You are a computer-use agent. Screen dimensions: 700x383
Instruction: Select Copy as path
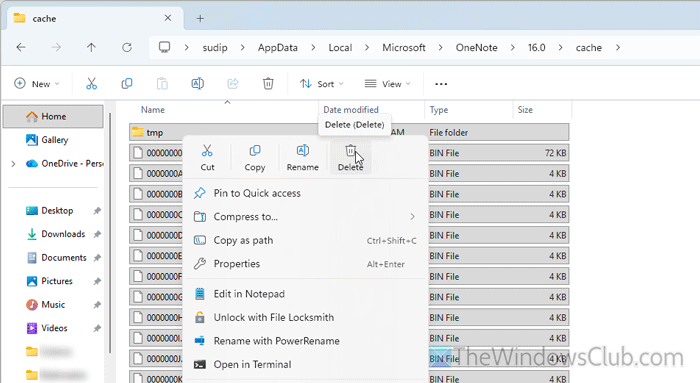(x=305, y=240)
